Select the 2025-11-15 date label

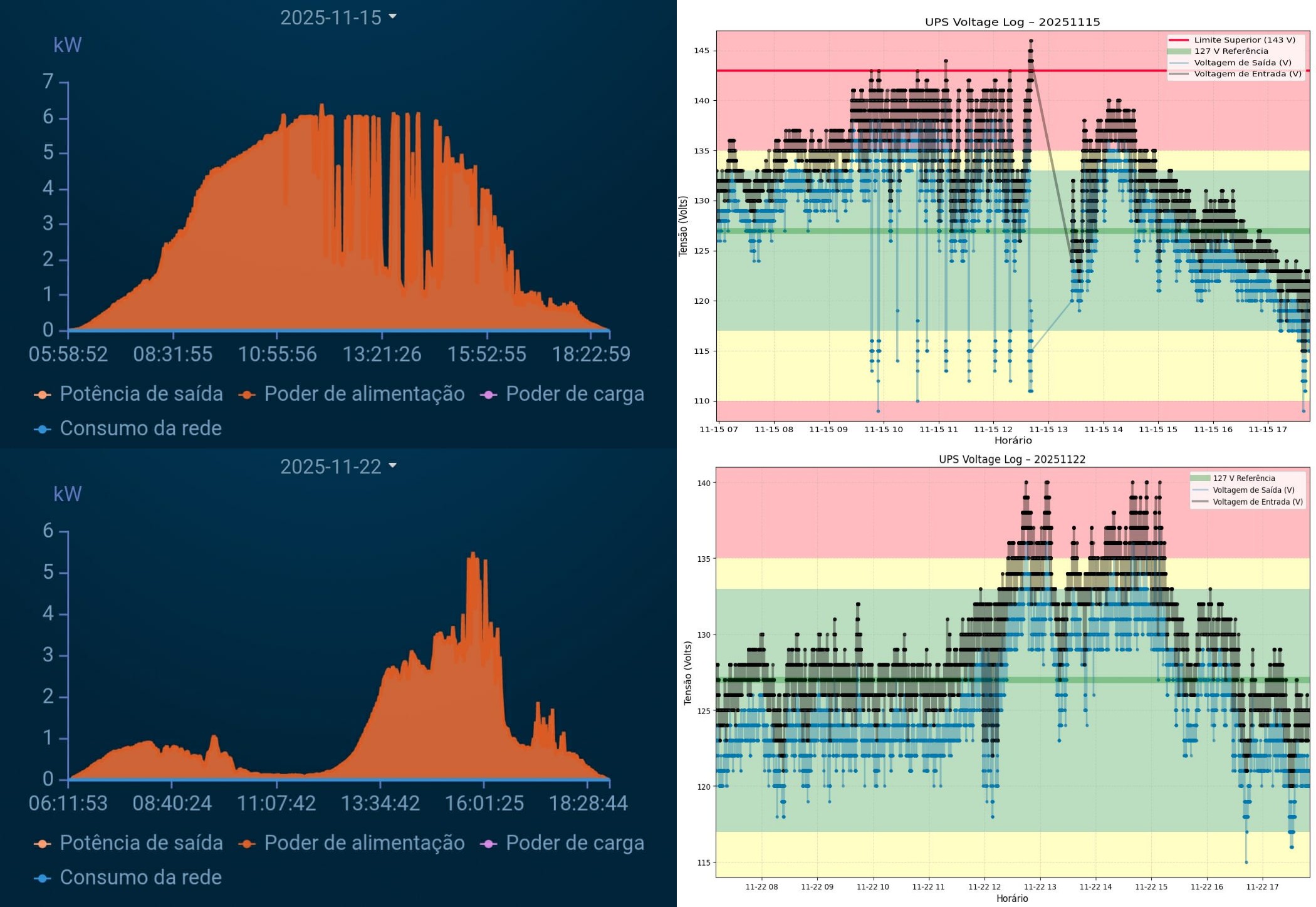pyautogui.click(x=330, y=18)
